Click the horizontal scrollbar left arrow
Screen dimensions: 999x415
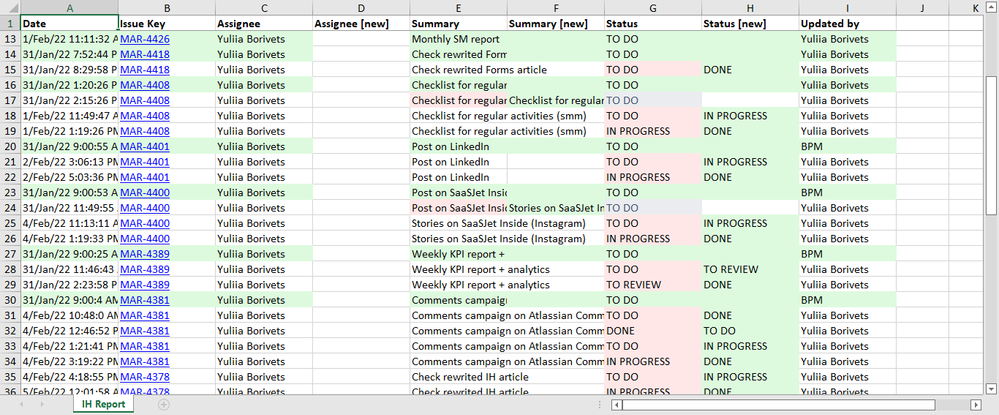tap(617, 405)
